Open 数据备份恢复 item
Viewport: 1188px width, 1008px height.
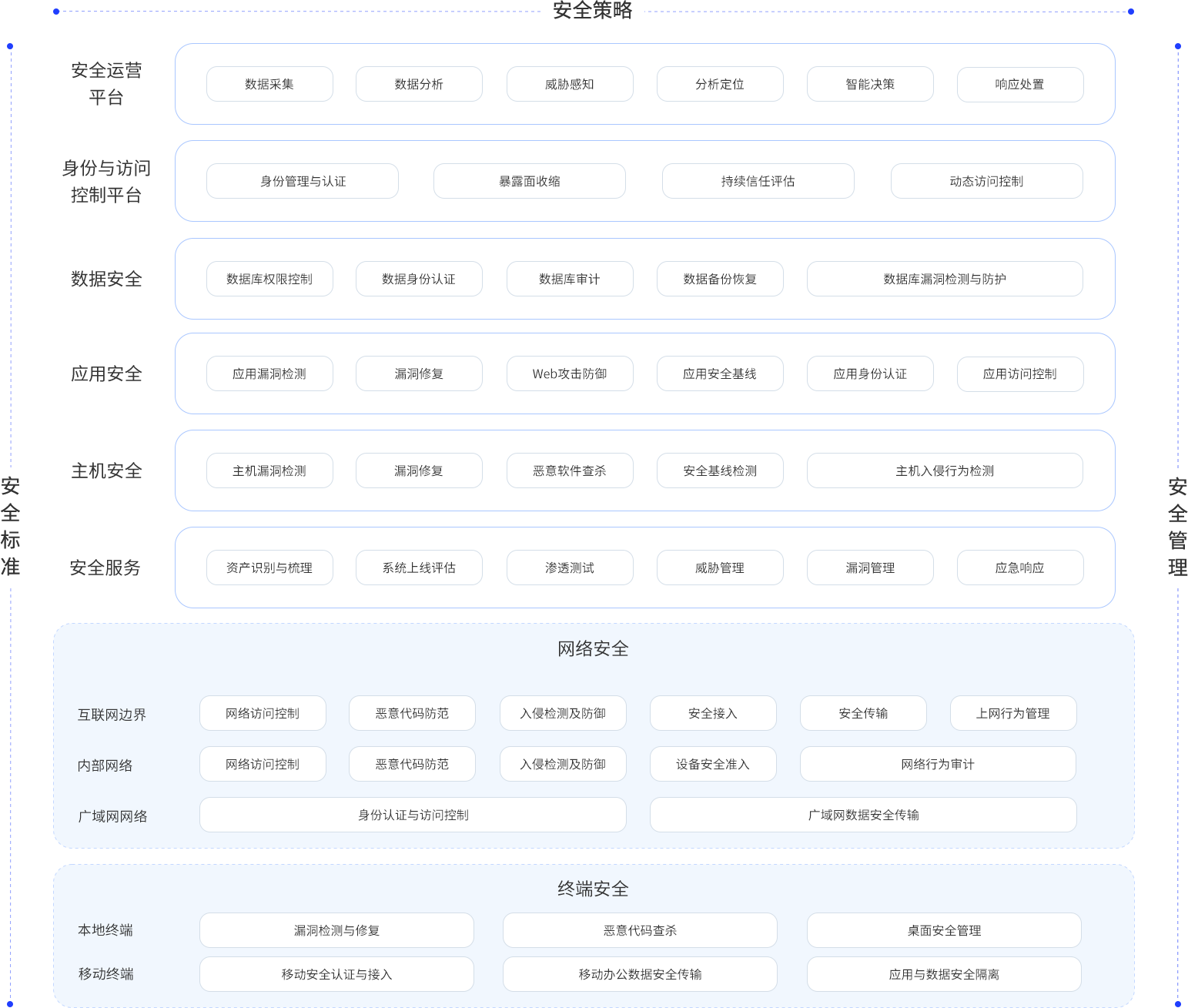click(x=720, y=279)
